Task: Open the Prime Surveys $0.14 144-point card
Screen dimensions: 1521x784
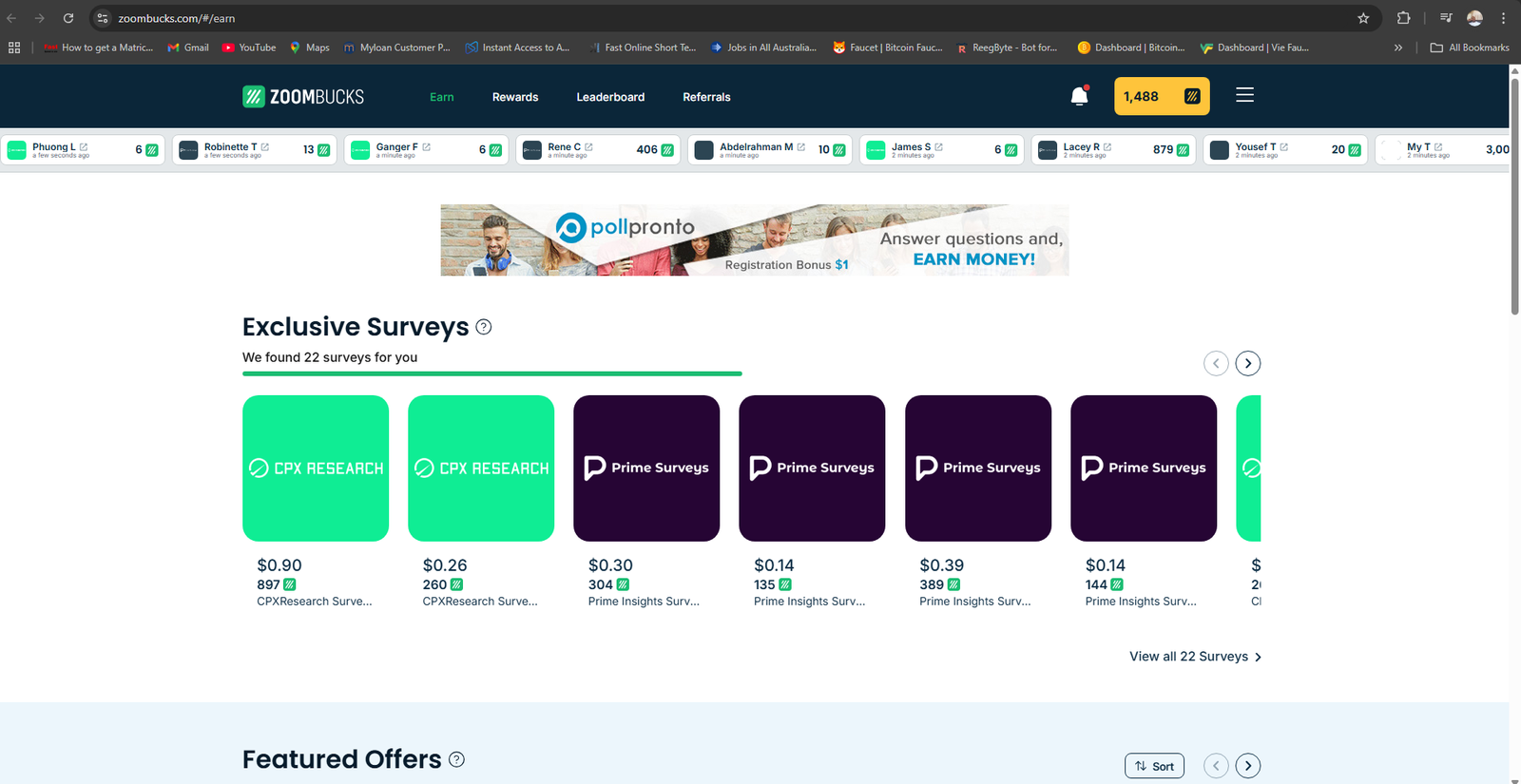Action: tap(1144, 468)
